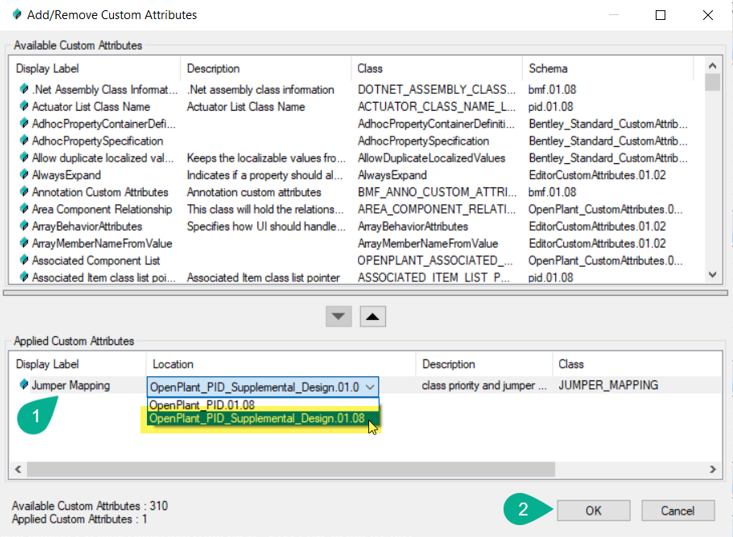This screenshot has height=537, width=733.
Task: Select the Annotation Custom Attributes row icon
Action: [23, 192]
